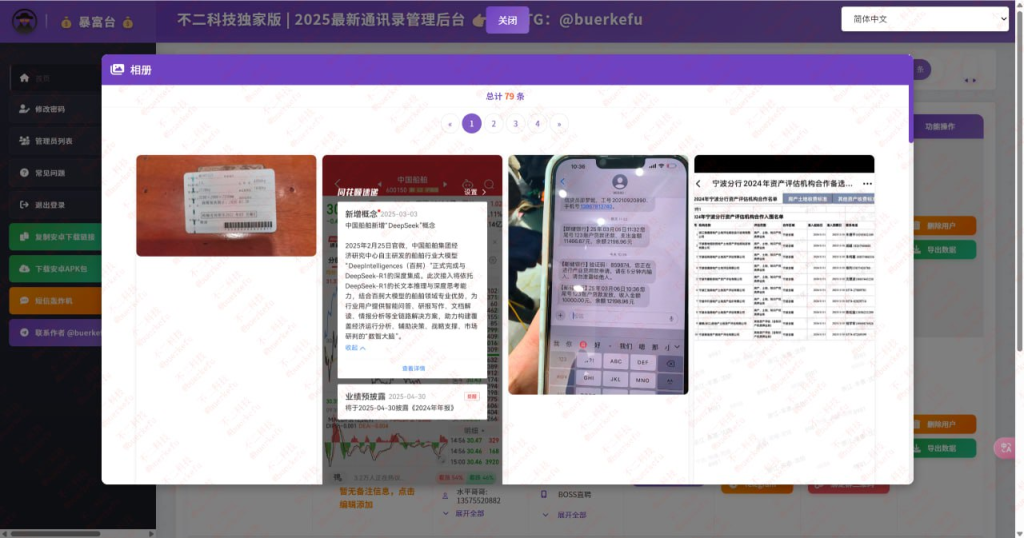
Task: Open 管理员列表 in the sidebar
Action: (56, 141)
